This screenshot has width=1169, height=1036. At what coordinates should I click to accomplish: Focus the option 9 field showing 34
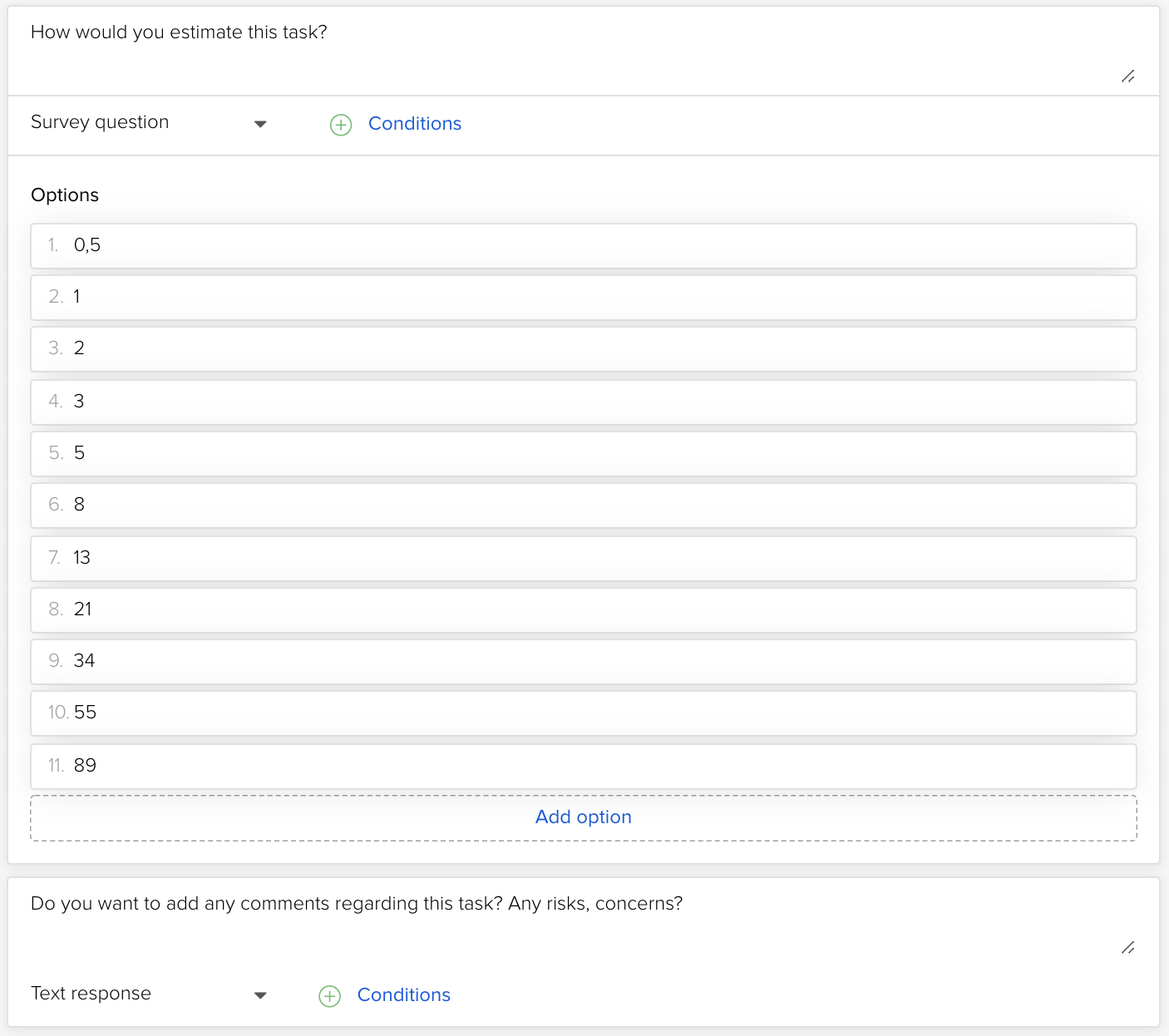(583, 662)
